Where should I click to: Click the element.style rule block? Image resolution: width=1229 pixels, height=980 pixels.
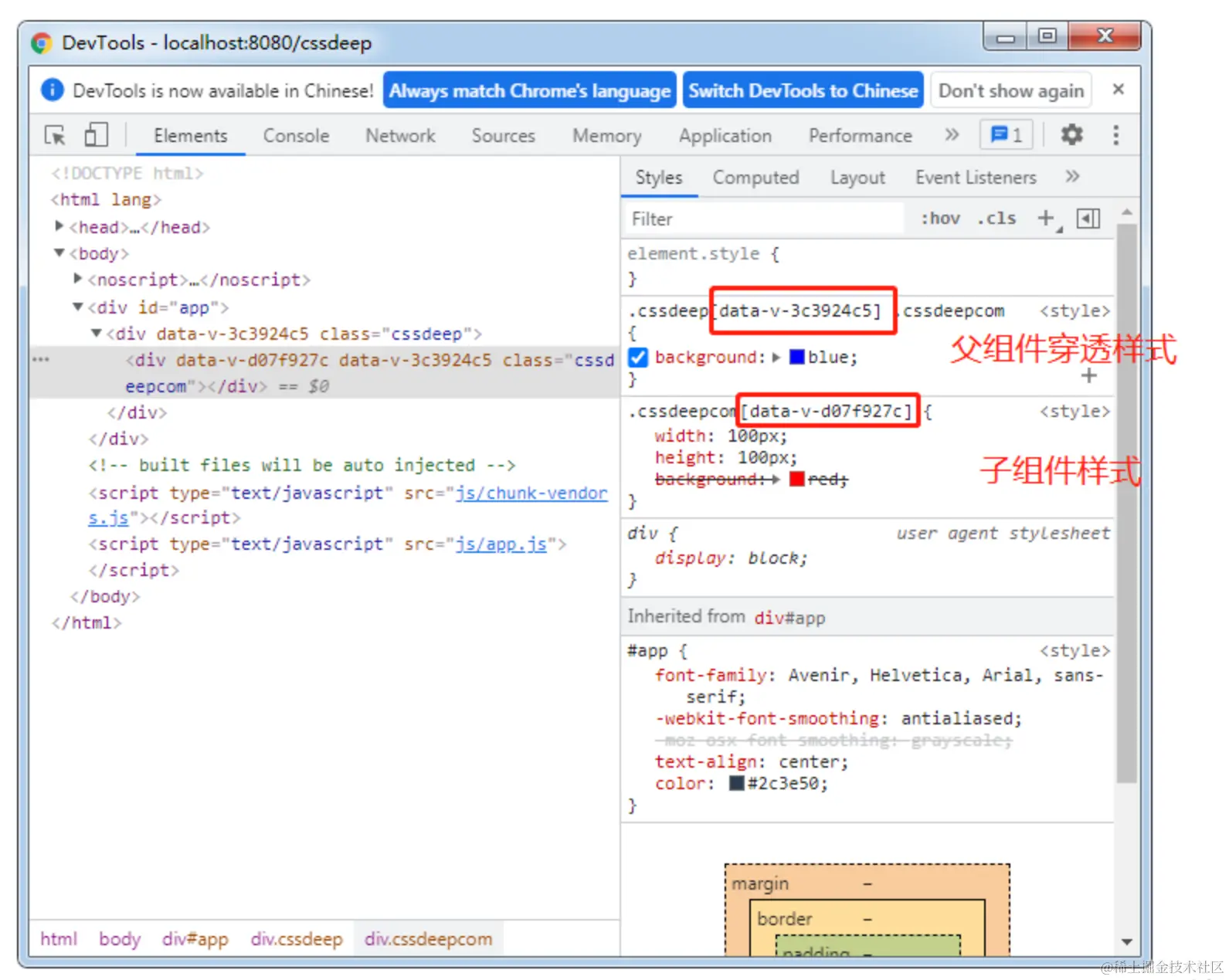(867, 266)
